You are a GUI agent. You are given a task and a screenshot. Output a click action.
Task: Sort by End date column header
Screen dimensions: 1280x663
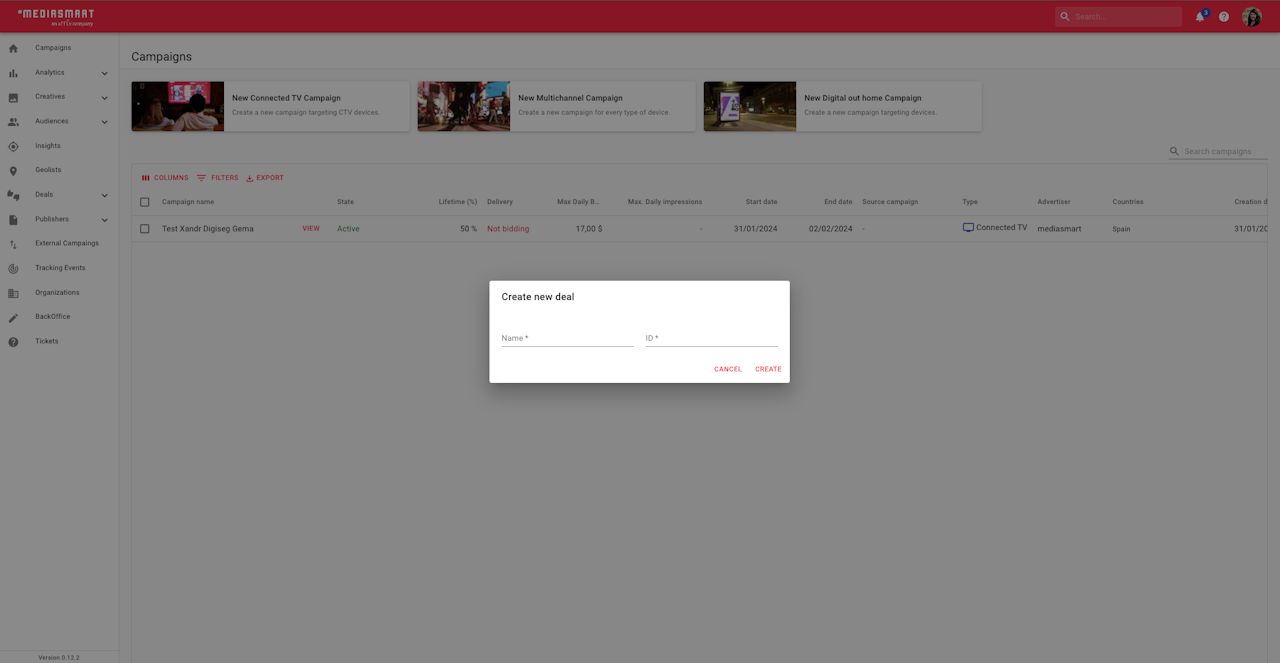click(838, 202)
